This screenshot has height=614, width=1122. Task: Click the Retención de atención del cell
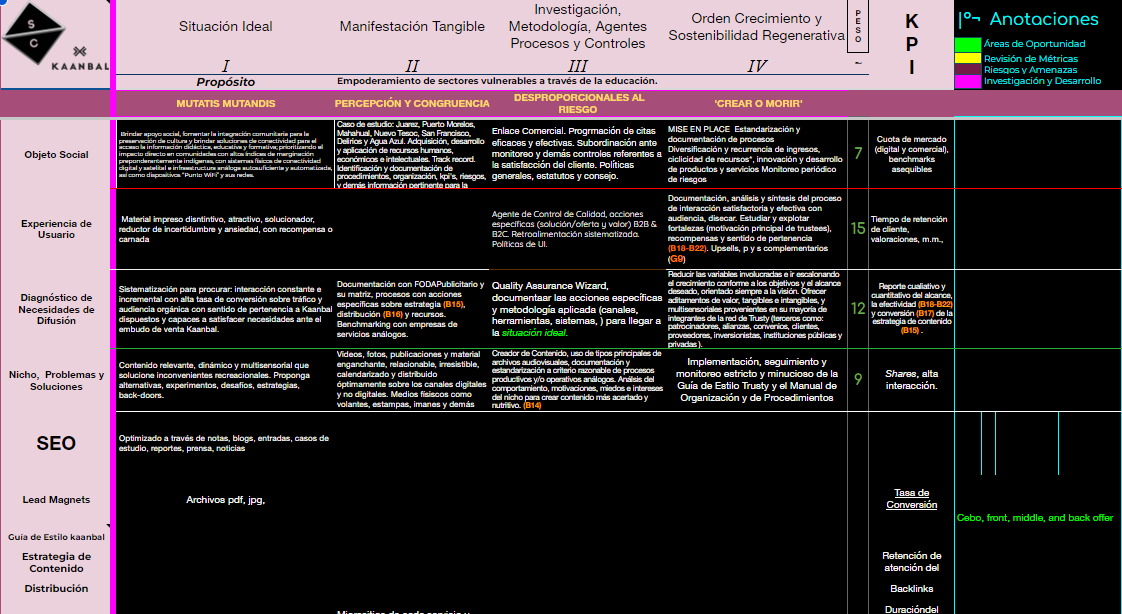point(911,562)
